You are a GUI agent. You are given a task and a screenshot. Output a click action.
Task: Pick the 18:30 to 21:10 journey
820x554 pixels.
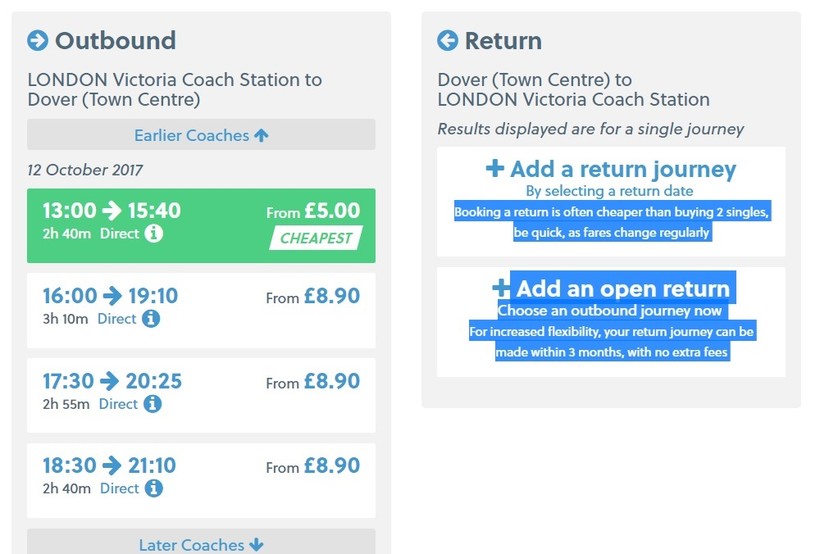point(200,479)
